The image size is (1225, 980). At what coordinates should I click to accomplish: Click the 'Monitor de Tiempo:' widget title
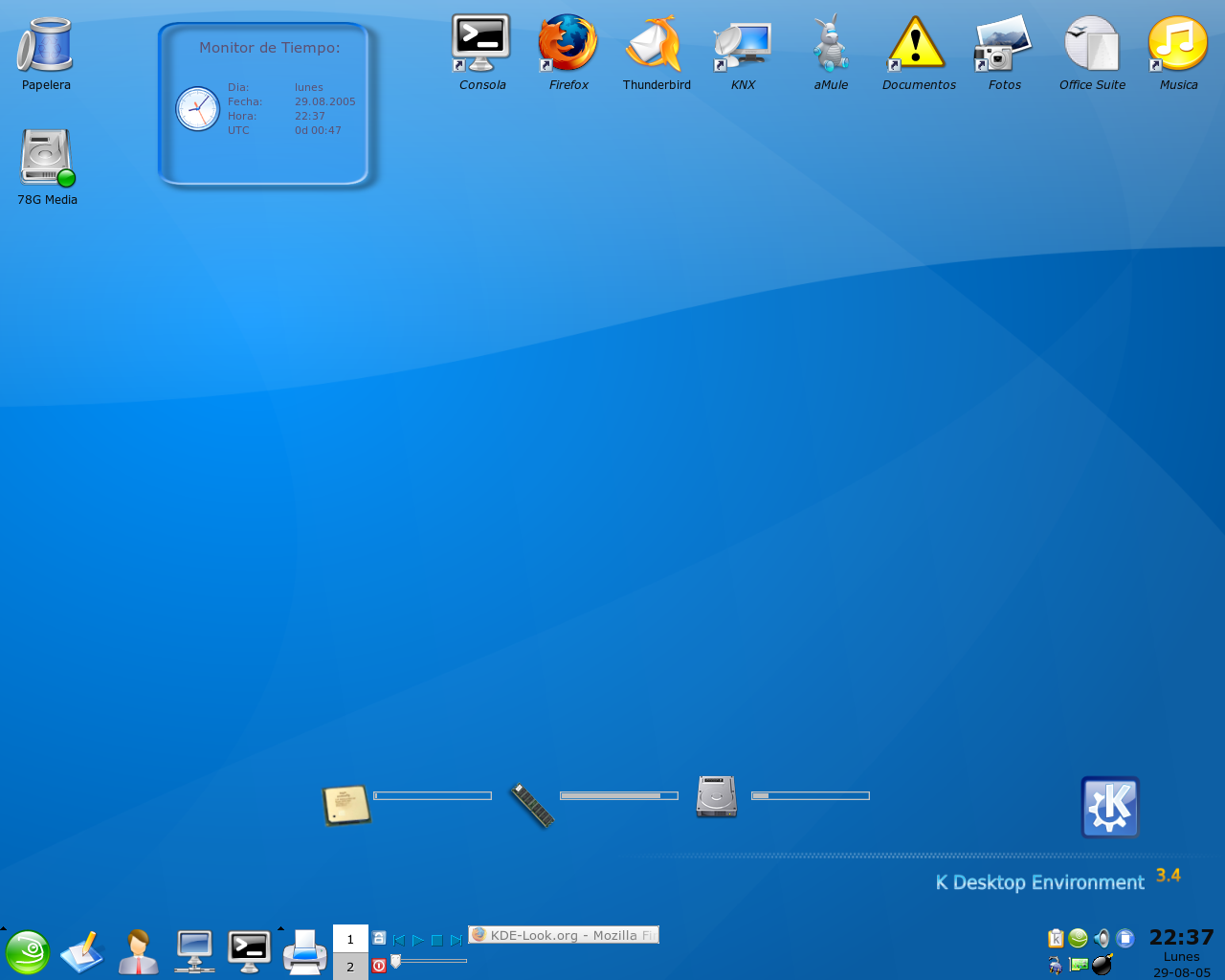click(270, 48)
